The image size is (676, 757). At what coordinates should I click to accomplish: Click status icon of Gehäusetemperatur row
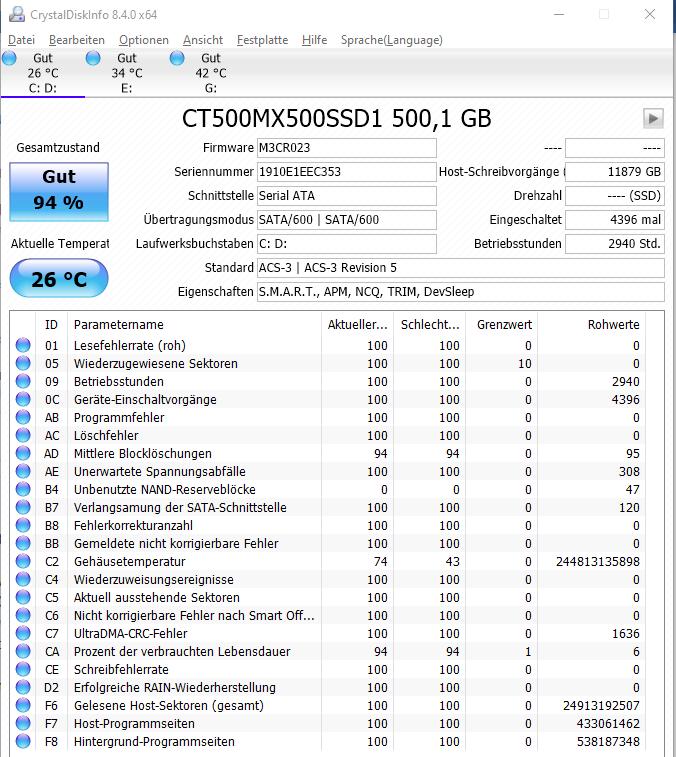(23, 561)
